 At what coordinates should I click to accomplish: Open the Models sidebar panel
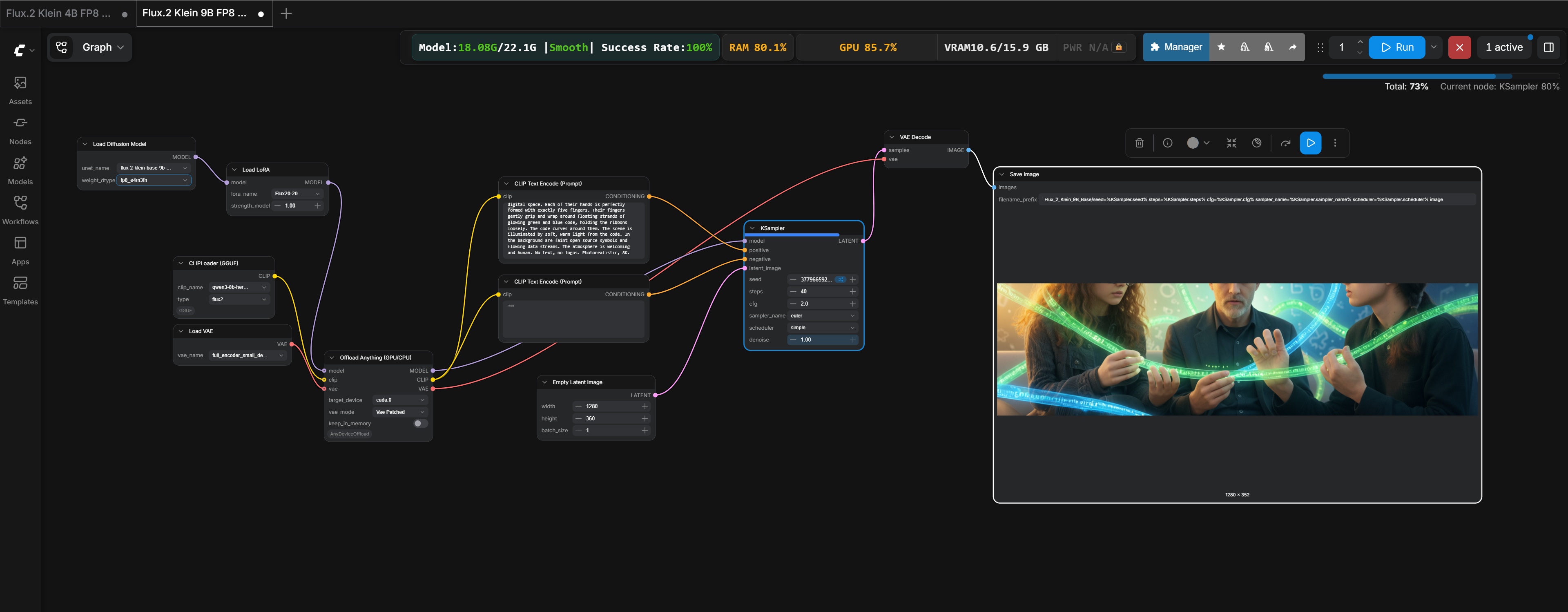20,170
